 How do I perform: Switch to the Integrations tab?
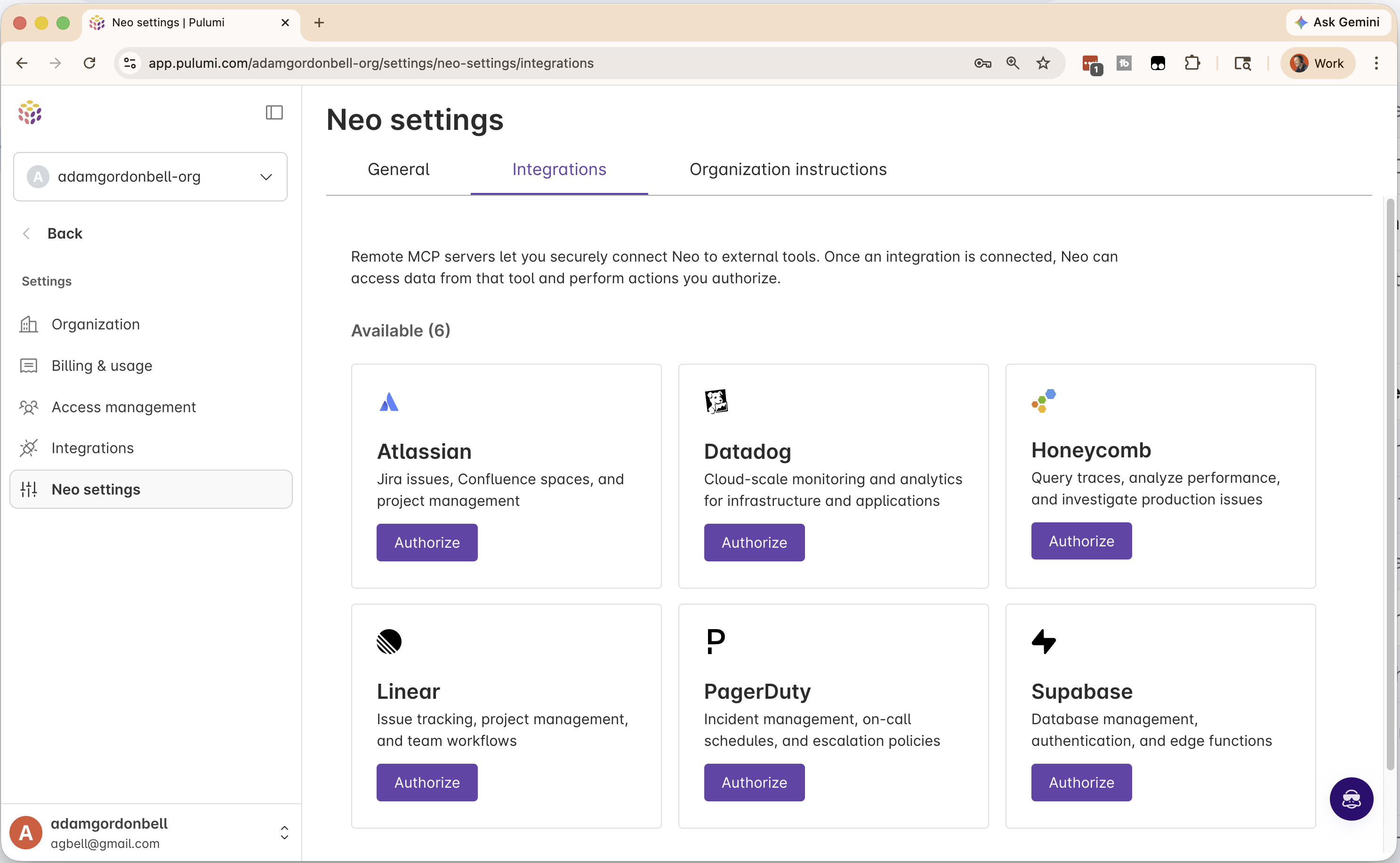coord(559,169)
